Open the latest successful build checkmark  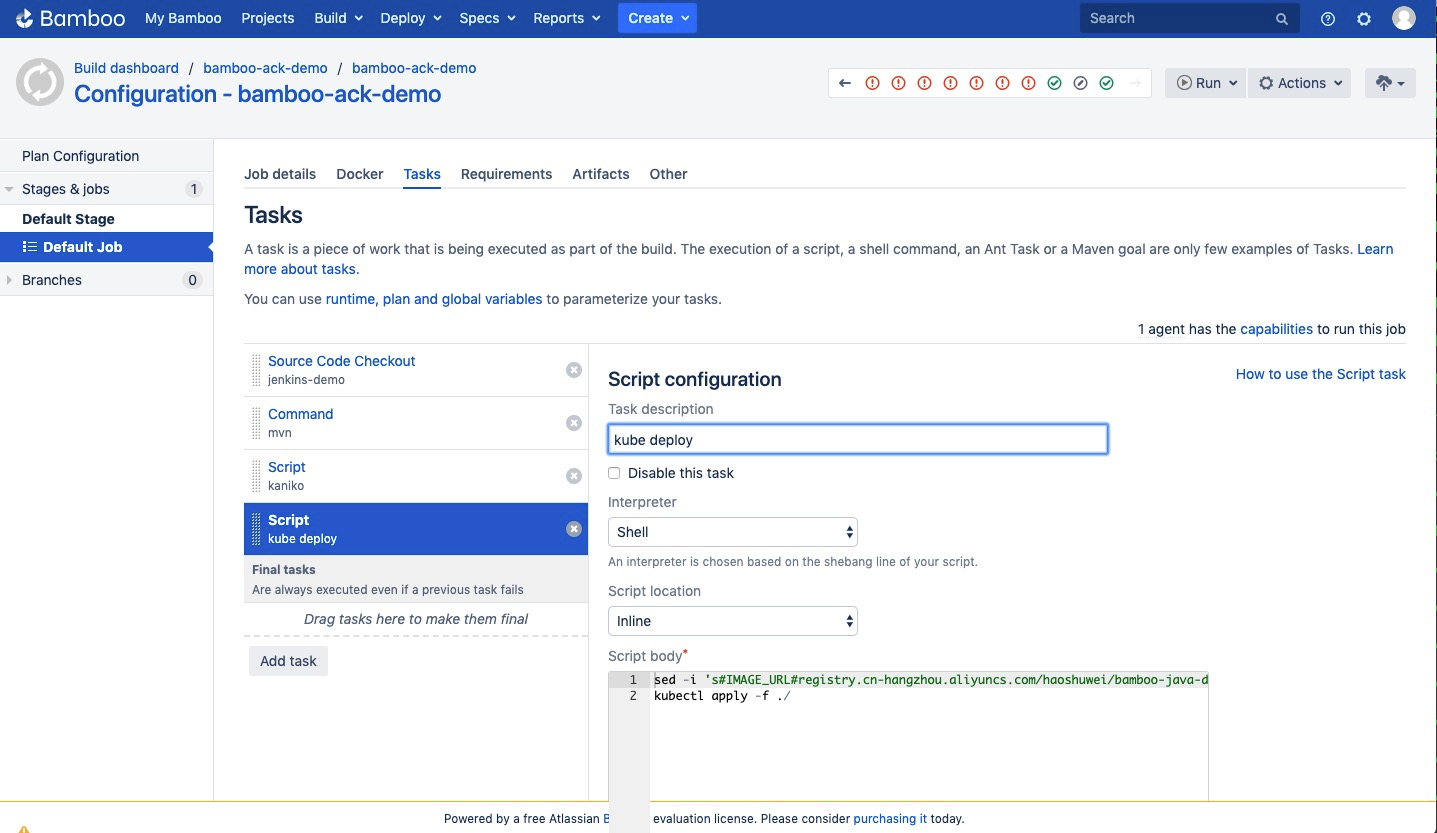(x=1106, y=83)
